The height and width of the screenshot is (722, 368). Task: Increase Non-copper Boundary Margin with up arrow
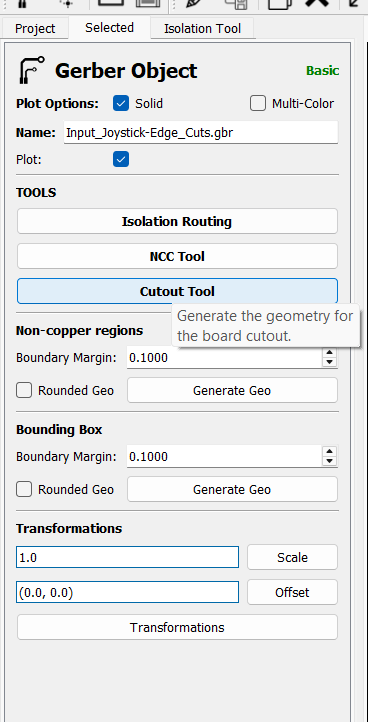coord(329,353)
